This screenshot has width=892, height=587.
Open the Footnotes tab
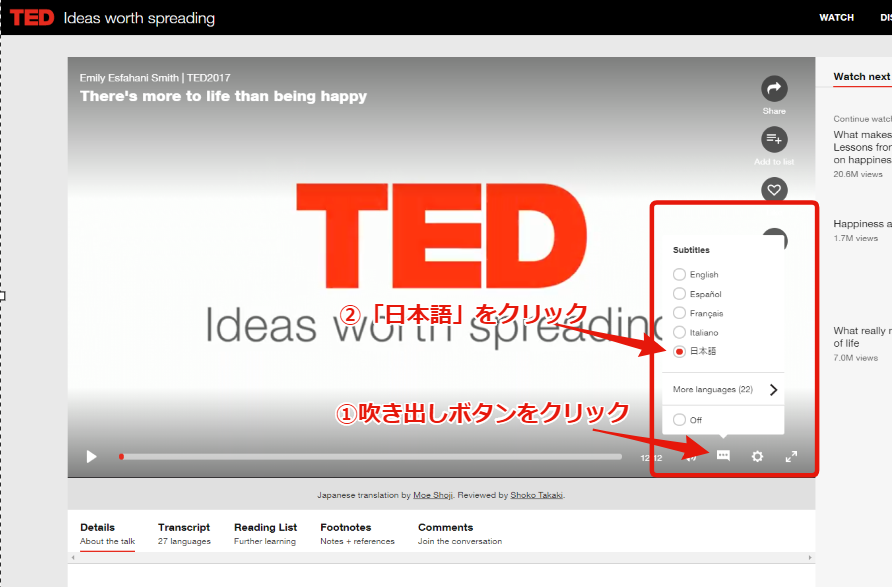[357, 534]
